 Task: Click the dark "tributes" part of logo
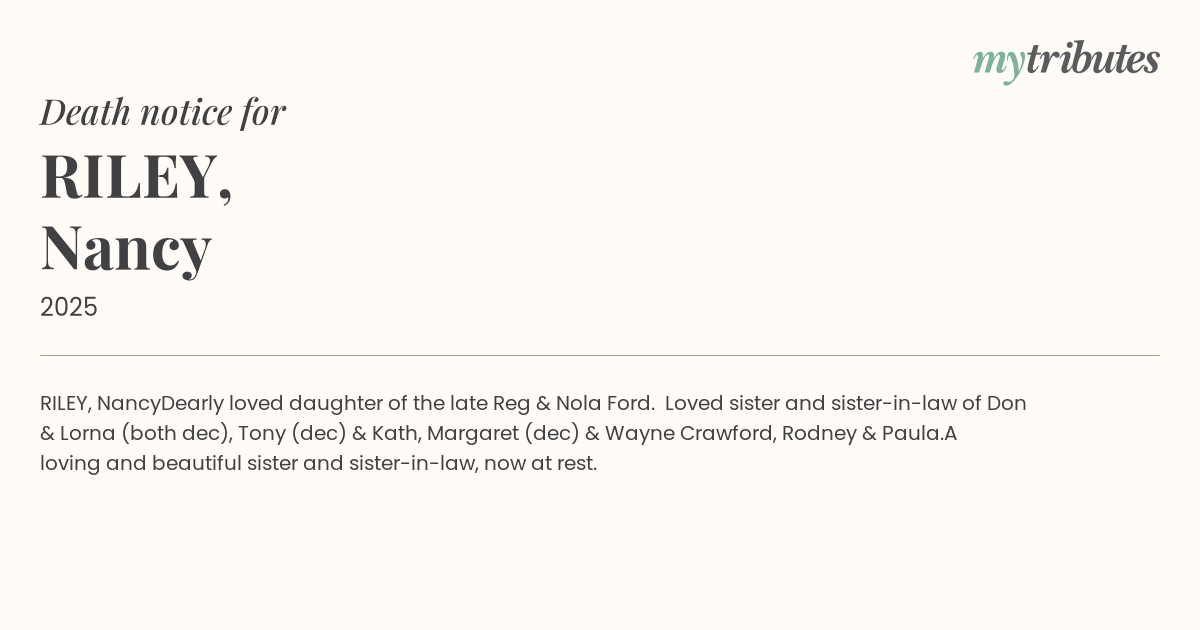(1092, 60)
